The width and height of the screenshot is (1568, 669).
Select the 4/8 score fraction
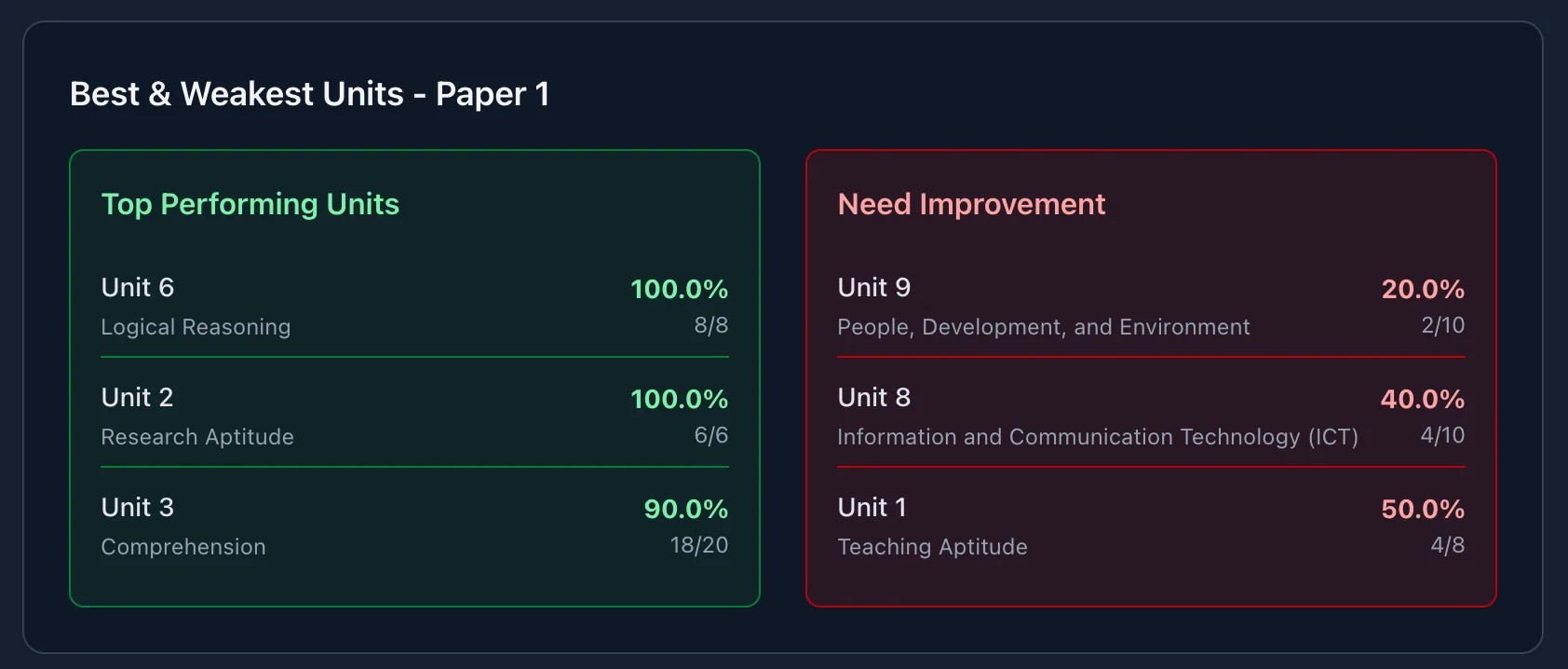tap(1447, 545)
